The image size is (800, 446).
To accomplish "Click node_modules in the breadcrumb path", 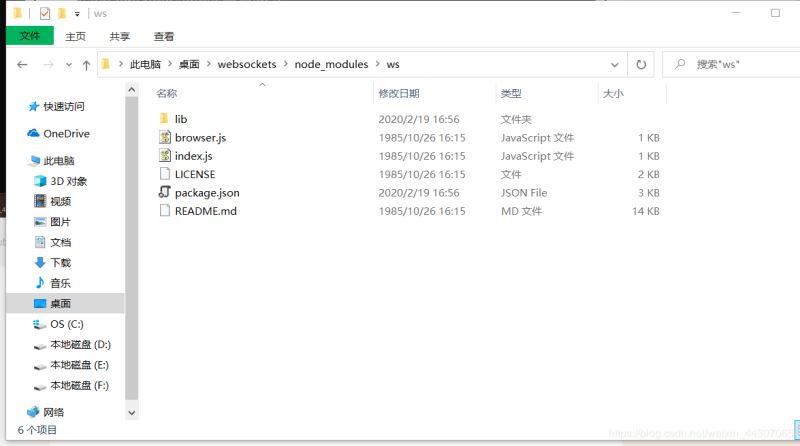I will point(325,64).
